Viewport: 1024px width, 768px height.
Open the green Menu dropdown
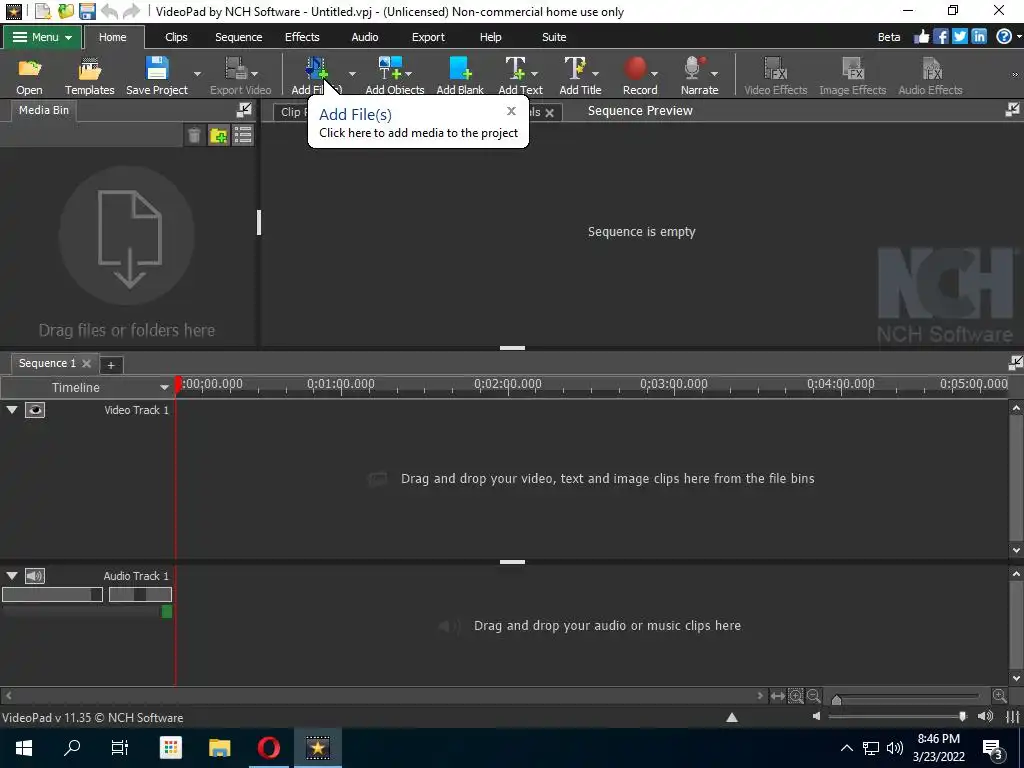(x=42, y=37)
